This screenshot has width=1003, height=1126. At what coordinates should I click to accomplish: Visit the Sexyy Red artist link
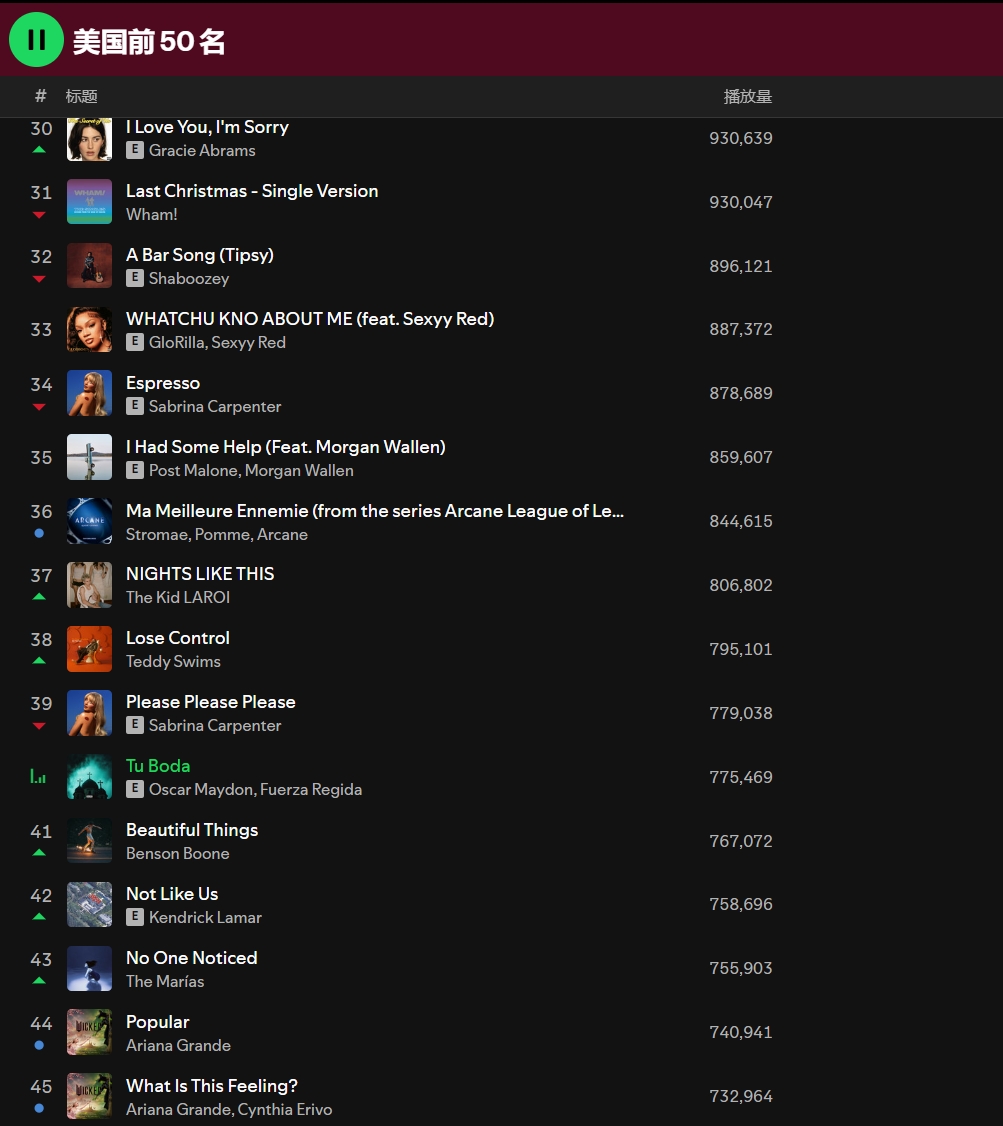tap(248, 342)
